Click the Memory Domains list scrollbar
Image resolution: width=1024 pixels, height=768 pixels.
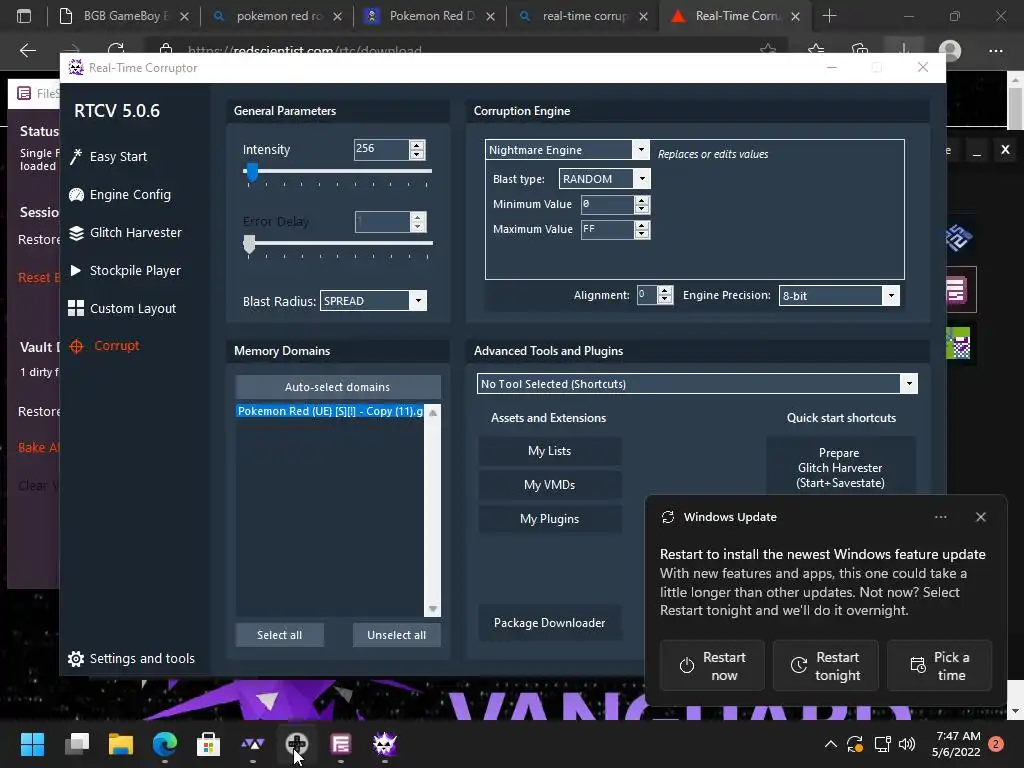(433, 510)
